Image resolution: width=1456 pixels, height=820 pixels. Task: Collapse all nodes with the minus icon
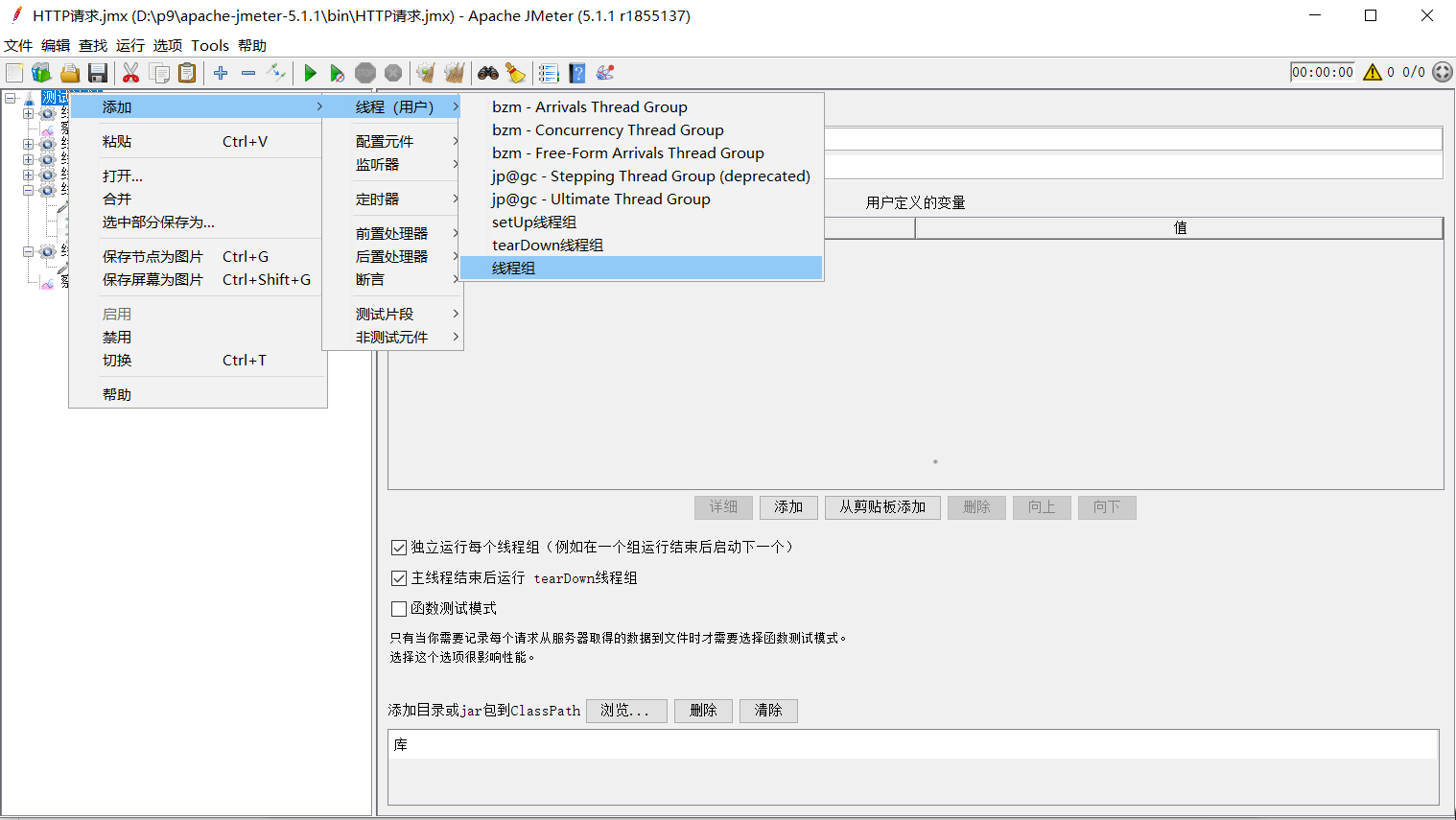pyautogui.click(x=248, y=73)
